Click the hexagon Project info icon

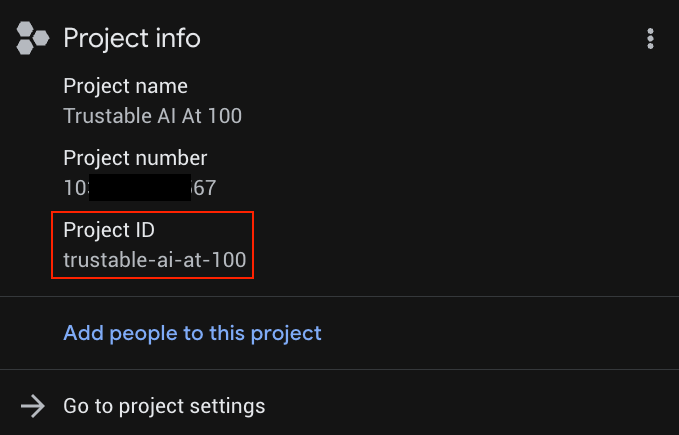pos(33,39)
